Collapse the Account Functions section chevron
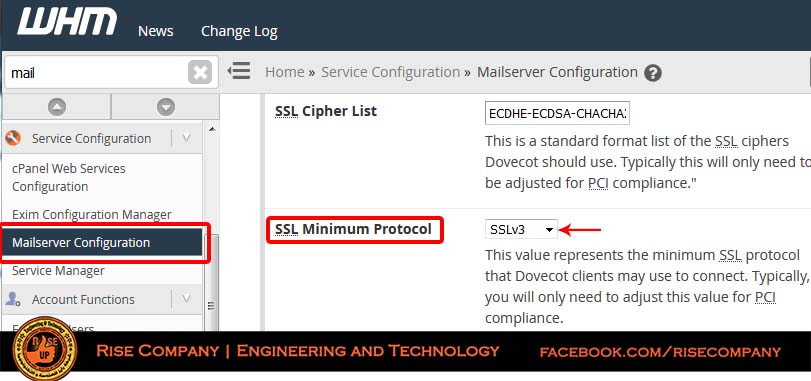This screenshot has height=381, width=811. click(187, 299)
